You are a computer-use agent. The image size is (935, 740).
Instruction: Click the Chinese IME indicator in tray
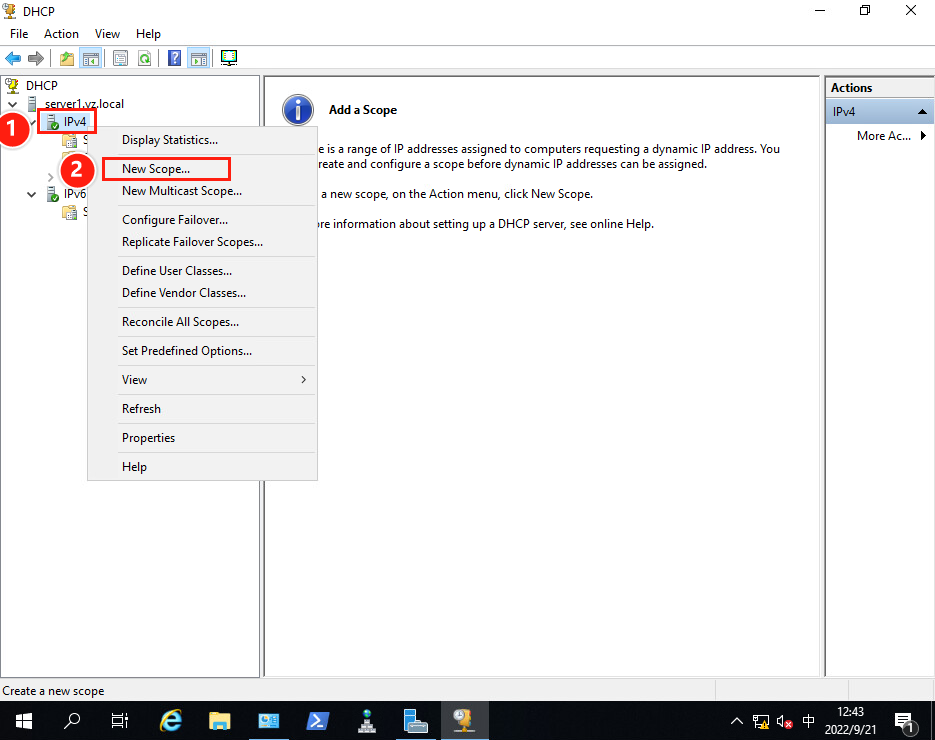click(809, 721)
